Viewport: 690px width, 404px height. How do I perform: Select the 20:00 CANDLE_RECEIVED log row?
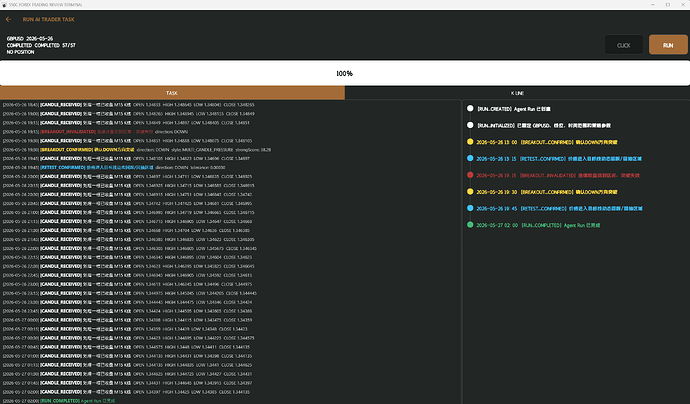point(128,176)
